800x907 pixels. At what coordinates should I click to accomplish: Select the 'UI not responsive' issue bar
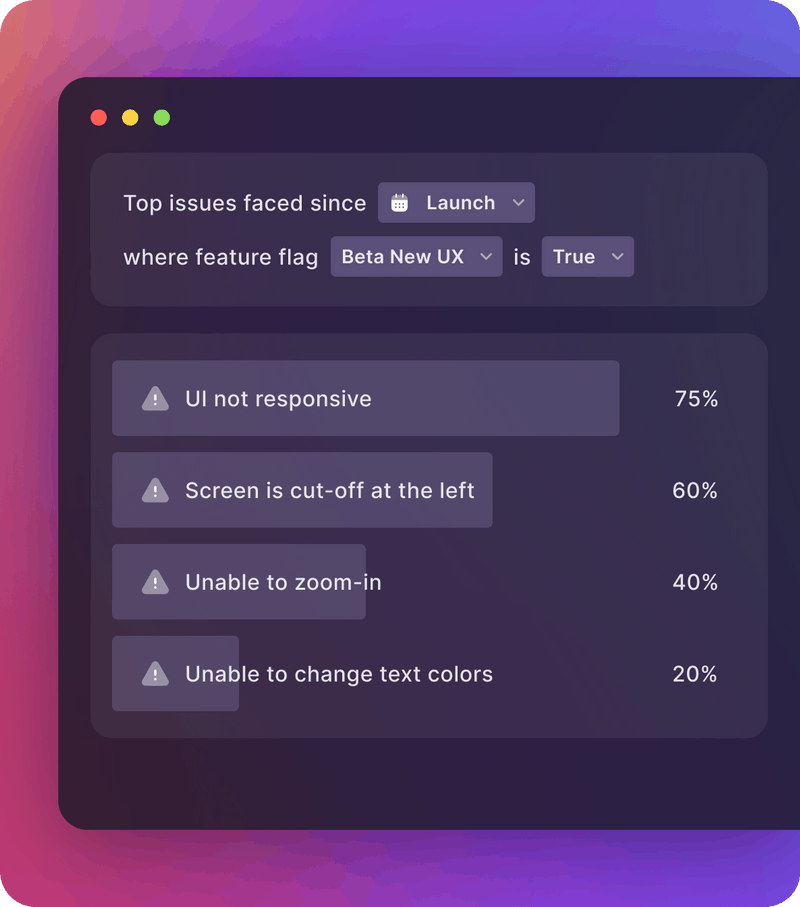point(365,398)
